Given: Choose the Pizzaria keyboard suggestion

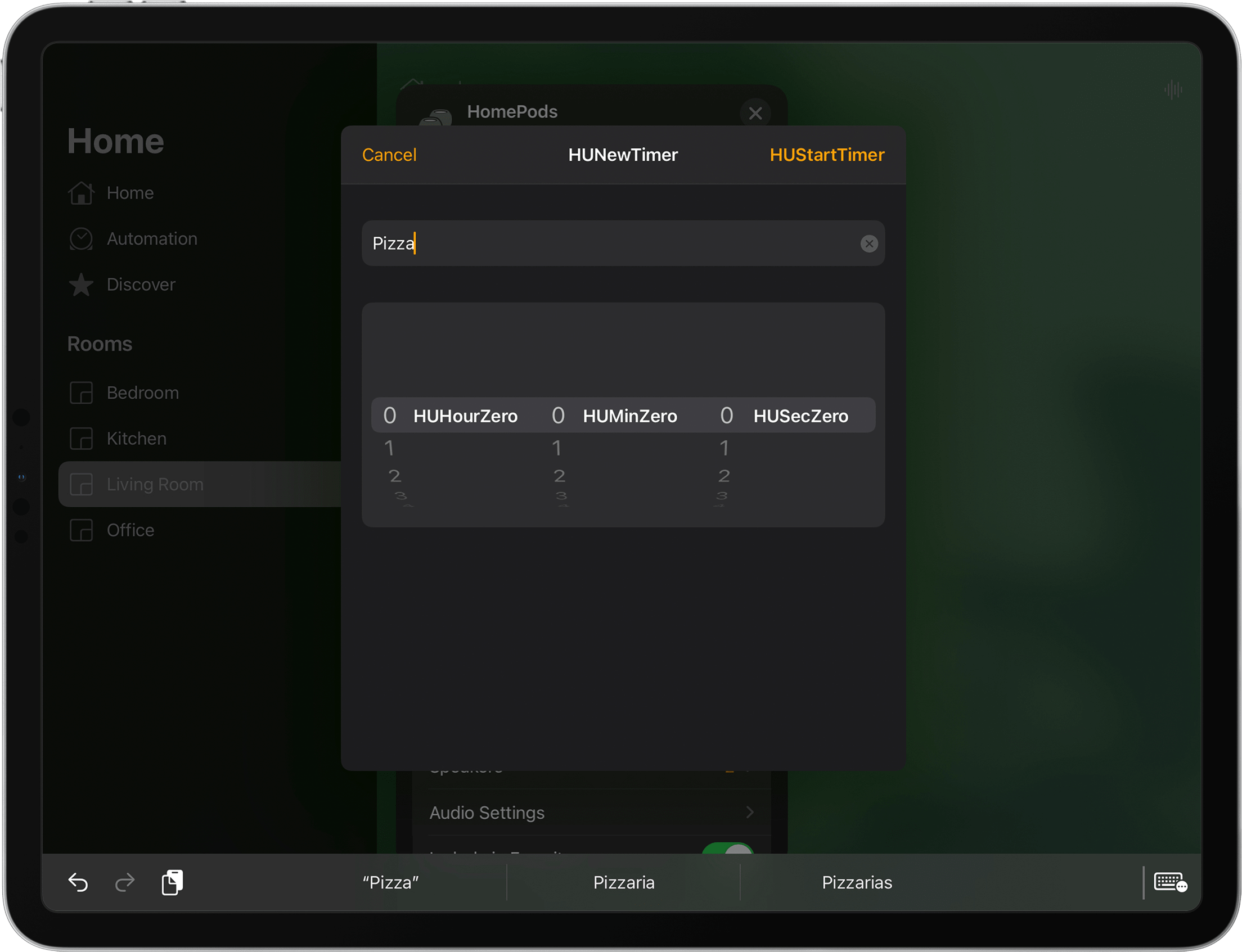Looking at the screenshot, I should [x=623, y=882].
